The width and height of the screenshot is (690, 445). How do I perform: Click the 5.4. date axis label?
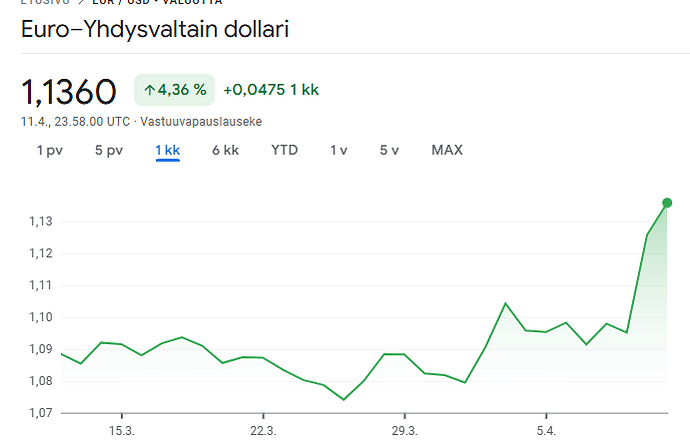546,430
